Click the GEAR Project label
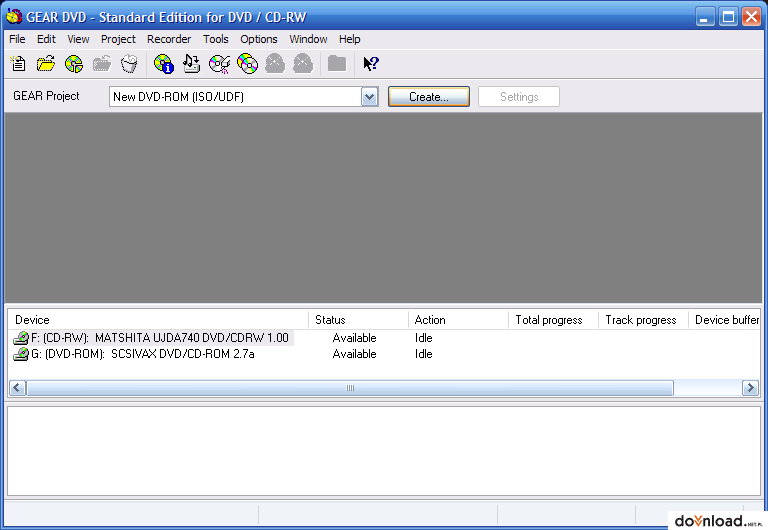 coord(46,96)
